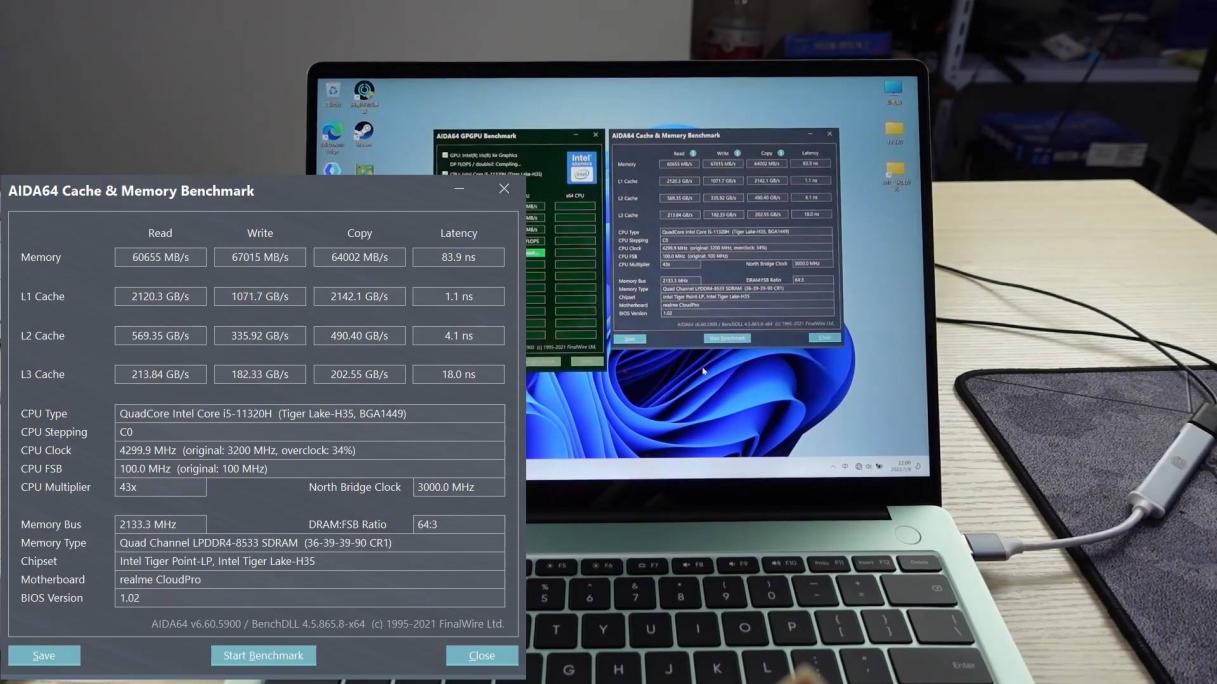Select L2 Cache Latency value 4.1 ns
The height and width of the screenshot is (684, 1217).
459,335
